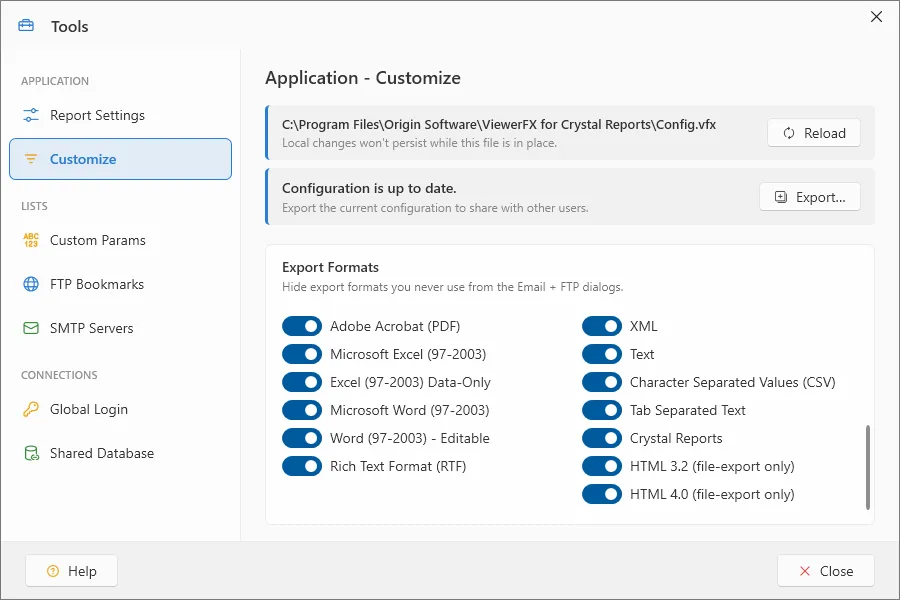The width and height of the screenshot is (900, 600).
Task: Toggle HTML 4.0 (file-export only)
Action: coord(602,494)
